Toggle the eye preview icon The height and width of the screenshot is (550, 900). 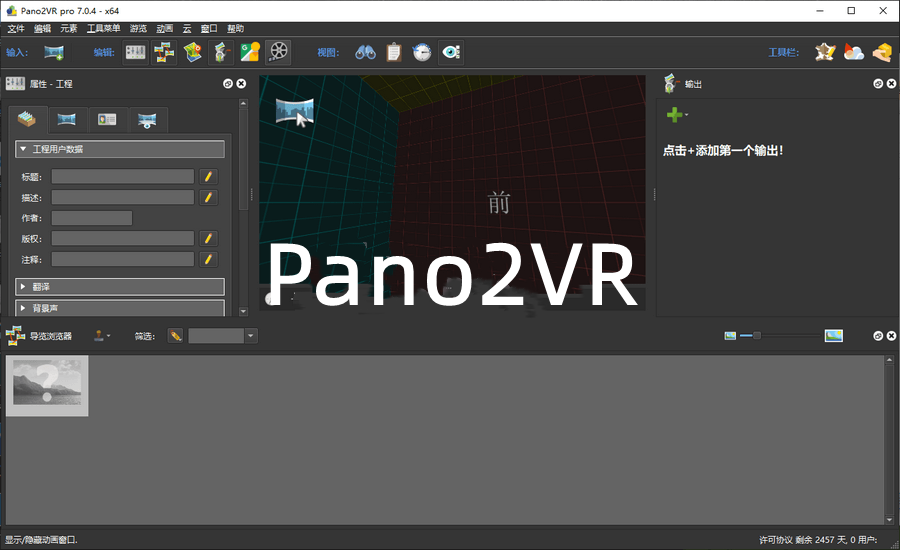pos(451,53)
